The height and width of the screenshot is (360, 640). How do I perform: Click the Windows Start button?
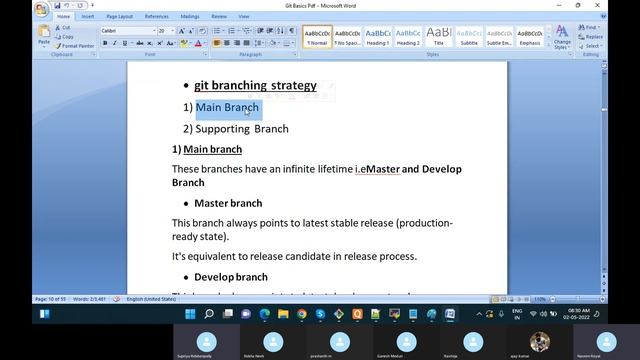(x=190, y=314)
